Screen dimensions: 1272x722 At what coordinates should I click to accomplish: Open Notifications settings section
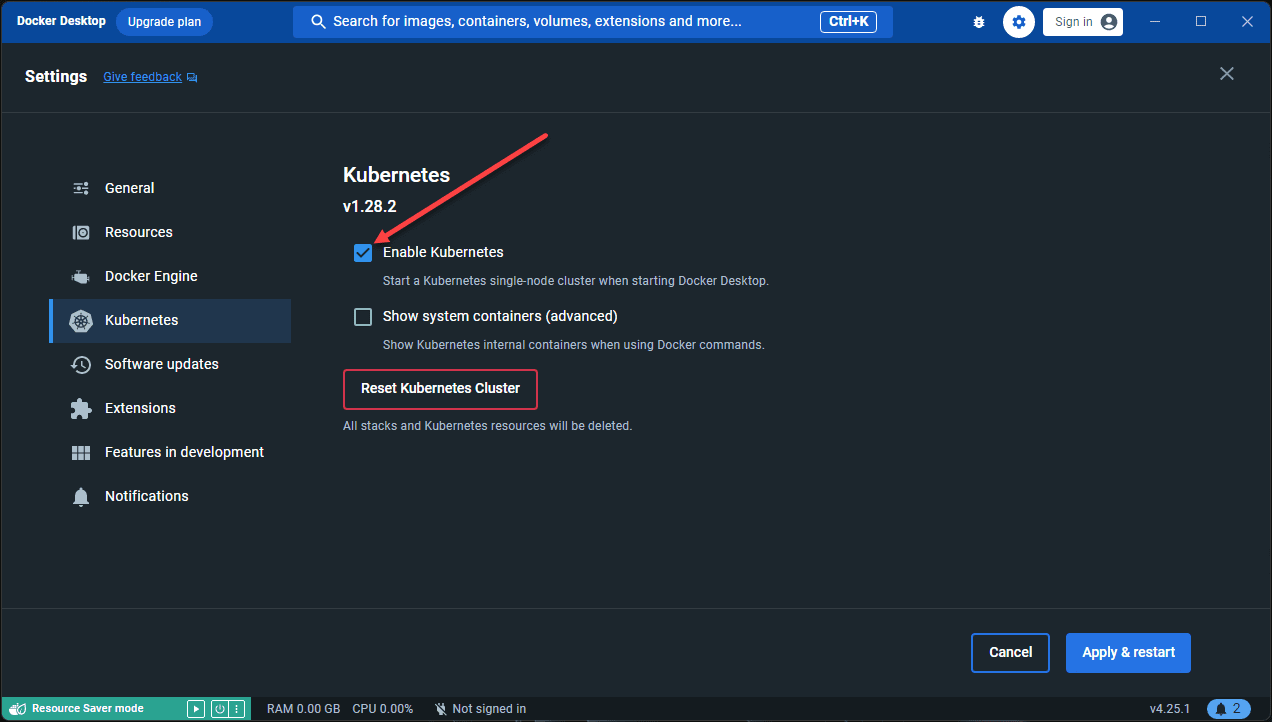[170, 496]
